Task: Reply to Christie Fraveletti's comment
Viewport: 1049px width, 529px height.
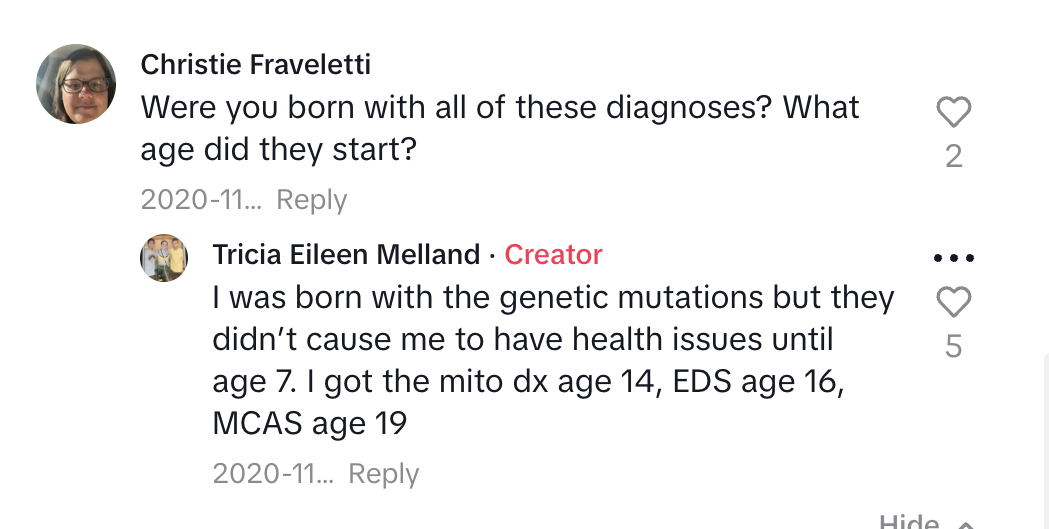Action: [x=312, y=199]
